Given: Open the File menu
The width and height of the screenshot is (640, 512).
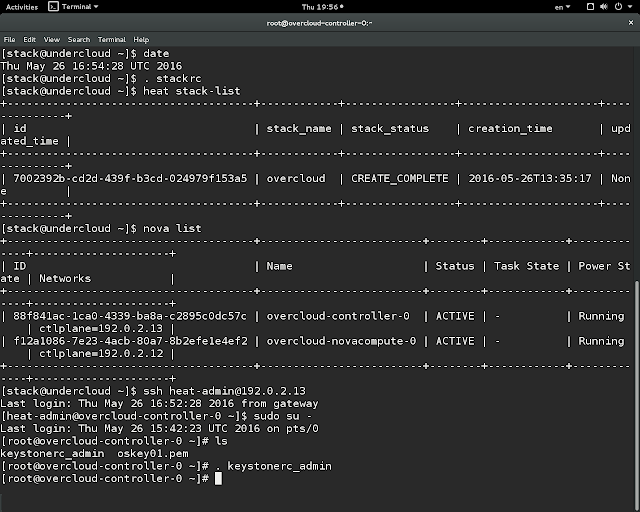Looking at the screenshot, I should click(x=9, y=39).
